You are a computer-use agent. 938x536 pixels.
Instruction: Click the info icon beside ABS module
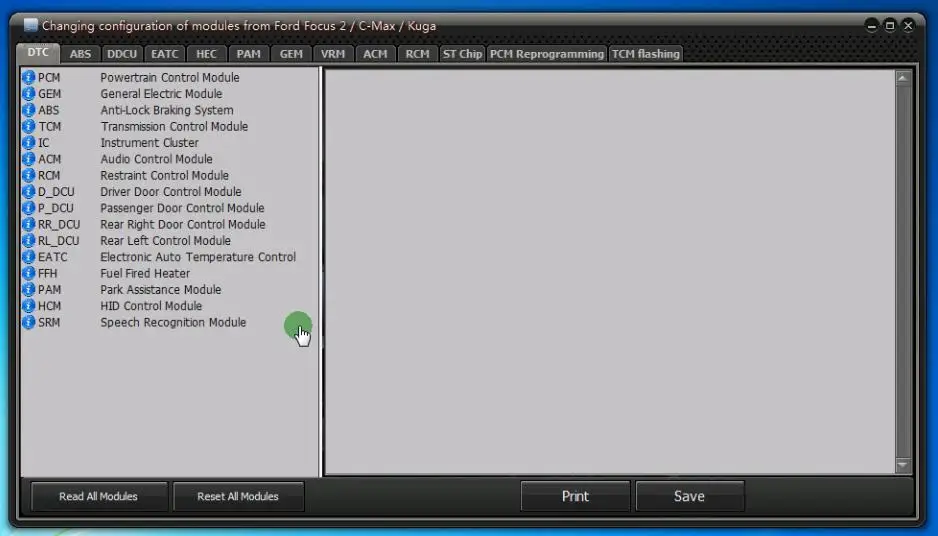click(x=28, y=110)
